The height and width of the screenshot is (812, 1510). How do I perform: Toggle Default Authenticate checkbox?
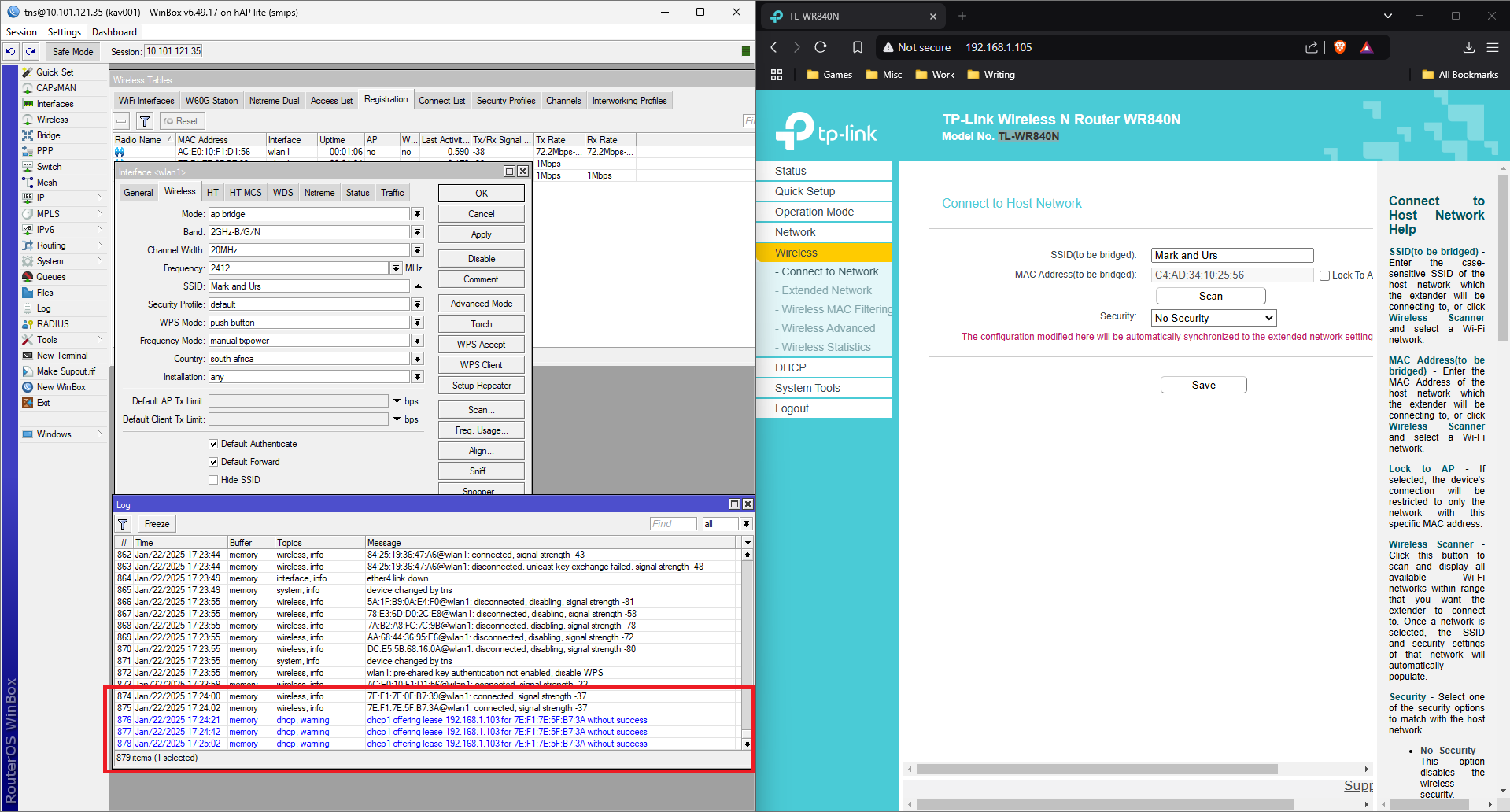(213, 444)
